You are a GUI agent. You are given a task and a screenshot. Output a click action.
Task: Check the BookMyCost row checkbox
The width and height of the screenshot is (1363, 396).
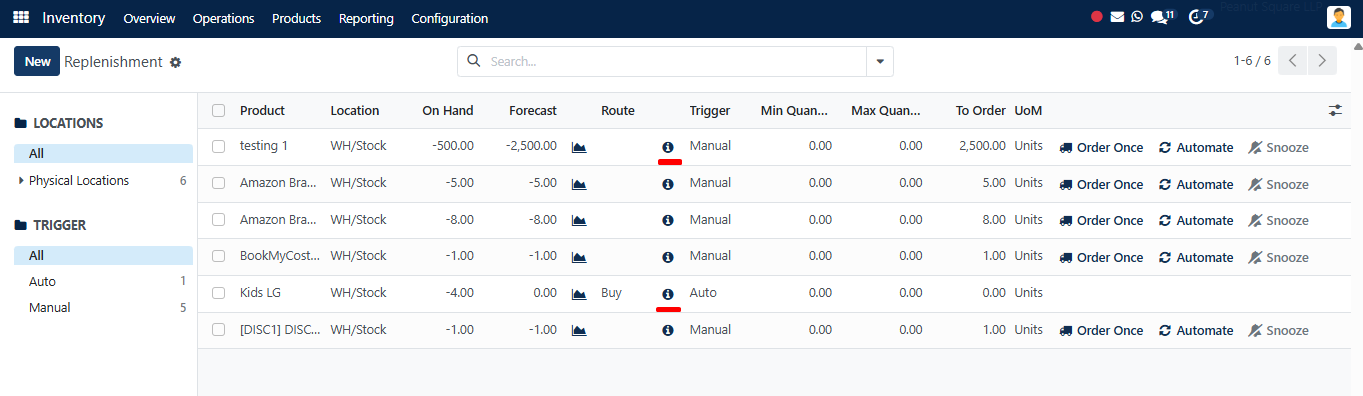click(219, 256)
